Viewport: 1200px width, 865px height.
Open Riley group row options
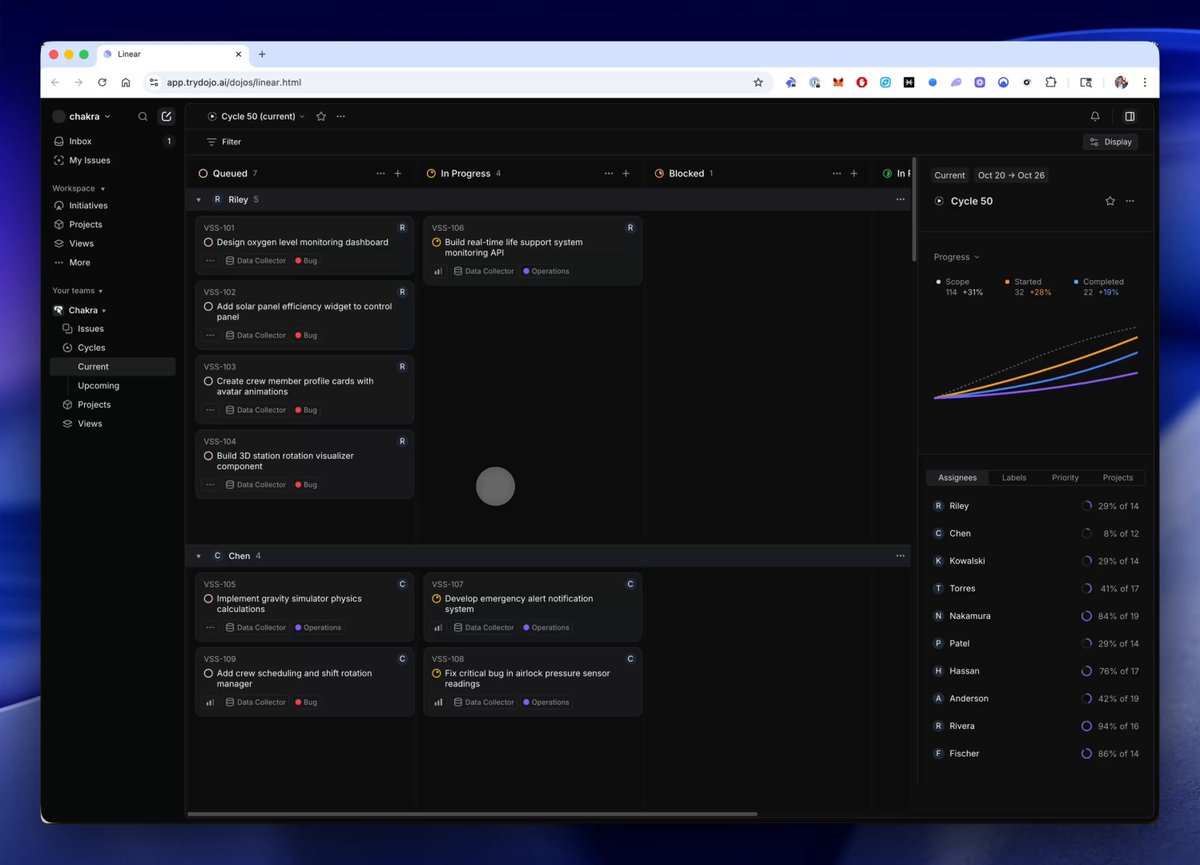pyautogui.click(x=900, y=200)
